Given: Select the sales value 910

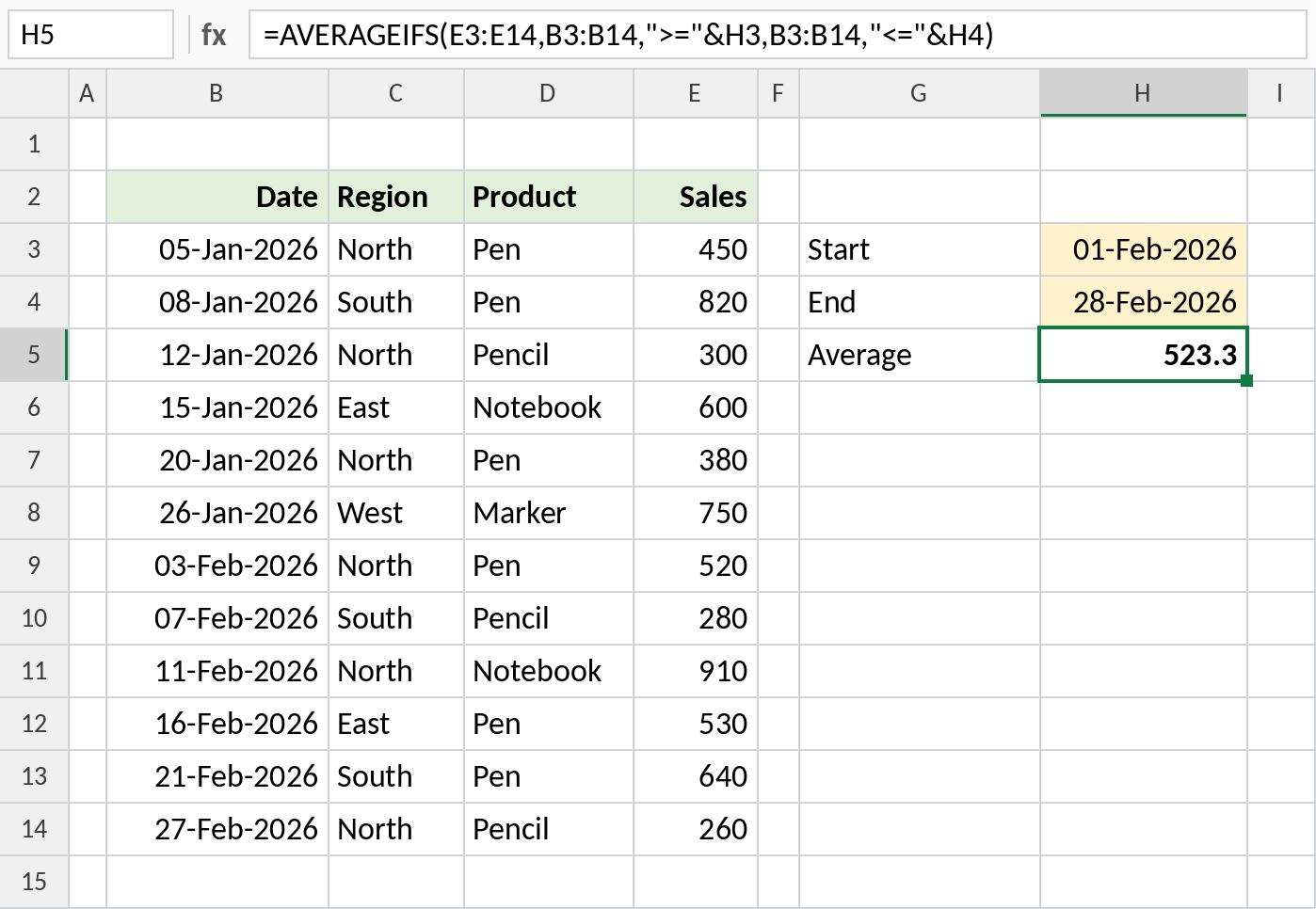Looking at the screenshot, I should pos(696,671).
